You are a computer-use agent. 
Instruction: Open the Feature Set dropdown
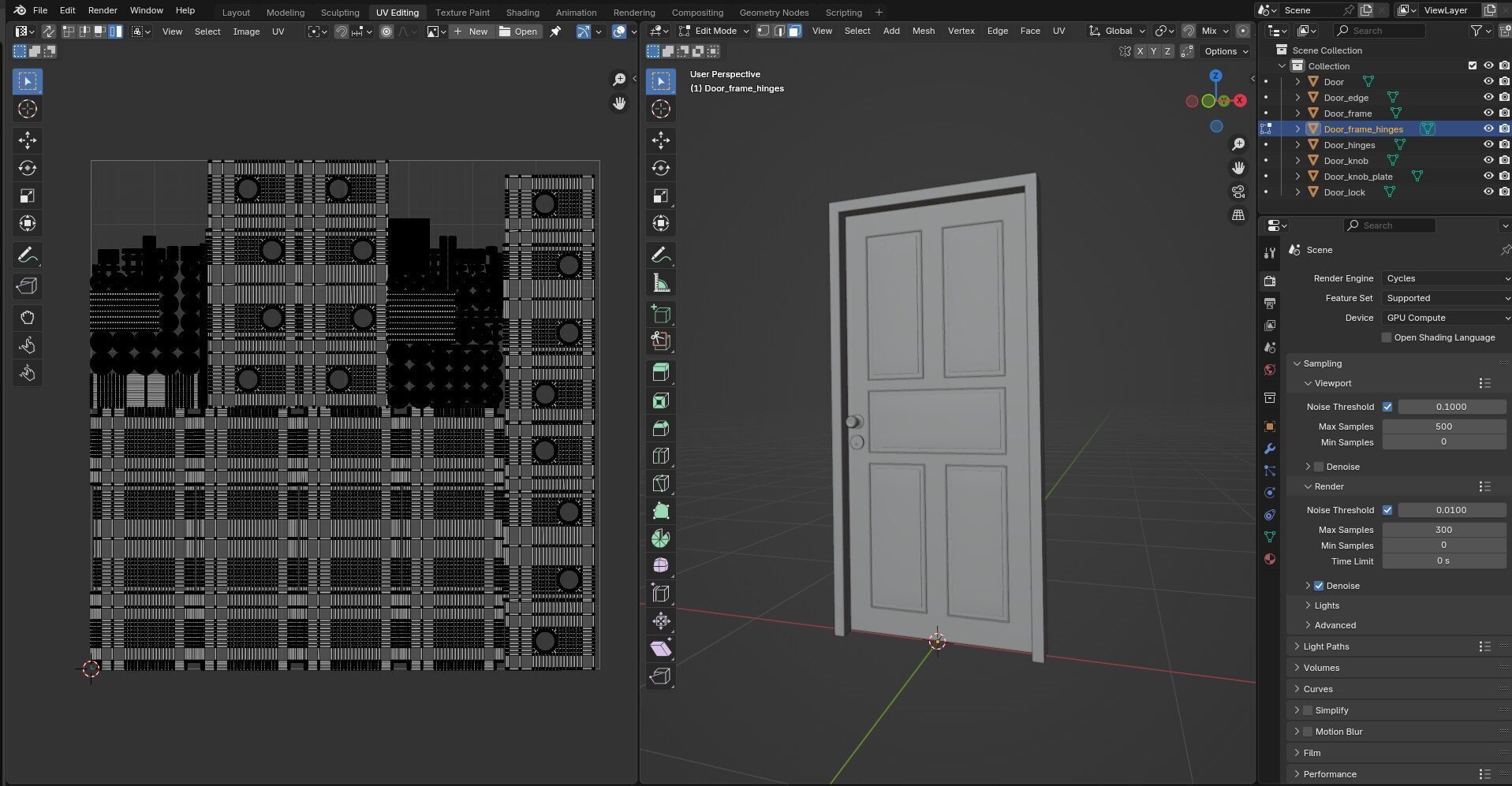(x=1447, y=298)
